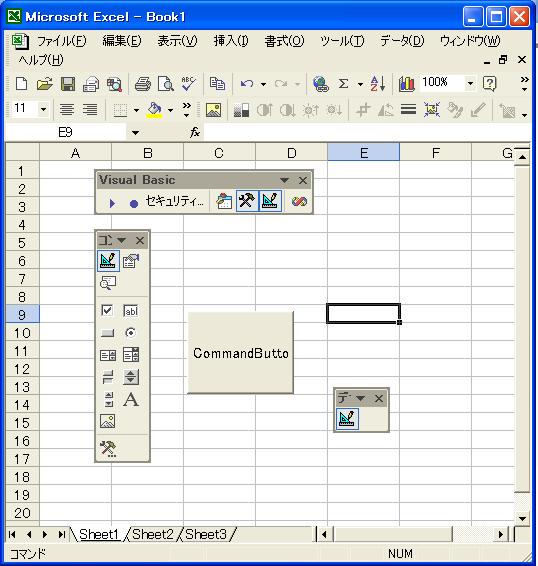Run Macro play icon in Visual Basic toolbar
538x566 pixels.
point(112,203)
